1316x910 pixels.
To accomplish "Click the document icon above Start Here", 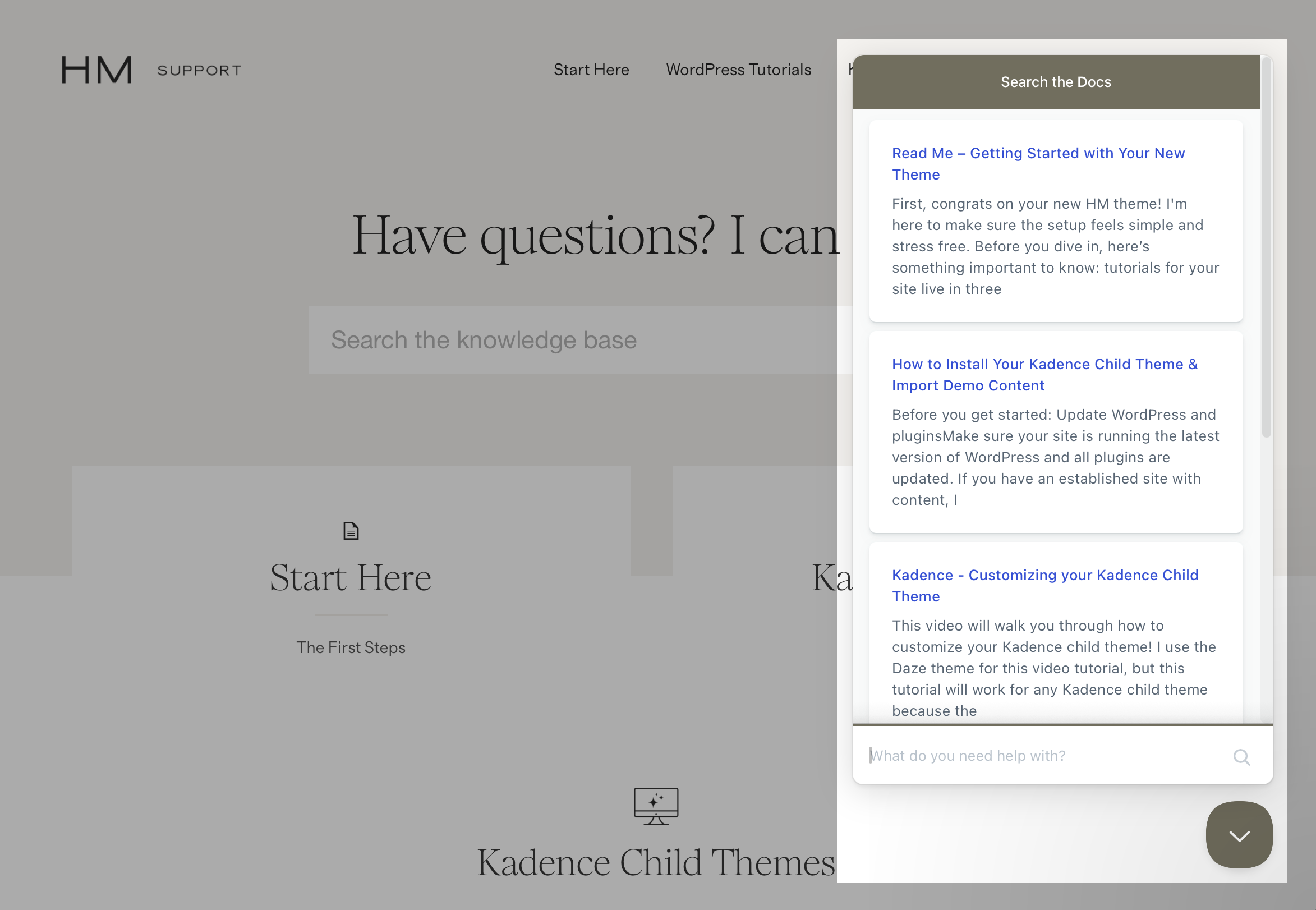I will [351, 531].
